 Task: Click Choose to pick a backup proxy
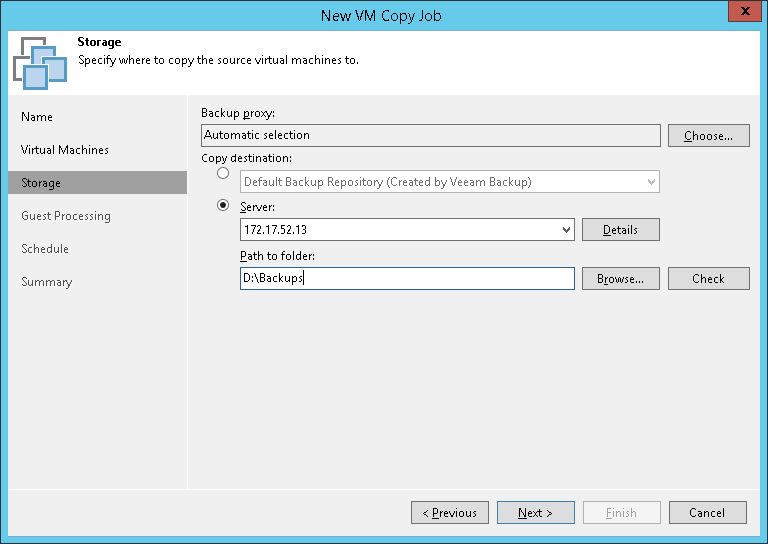point(708,136)
